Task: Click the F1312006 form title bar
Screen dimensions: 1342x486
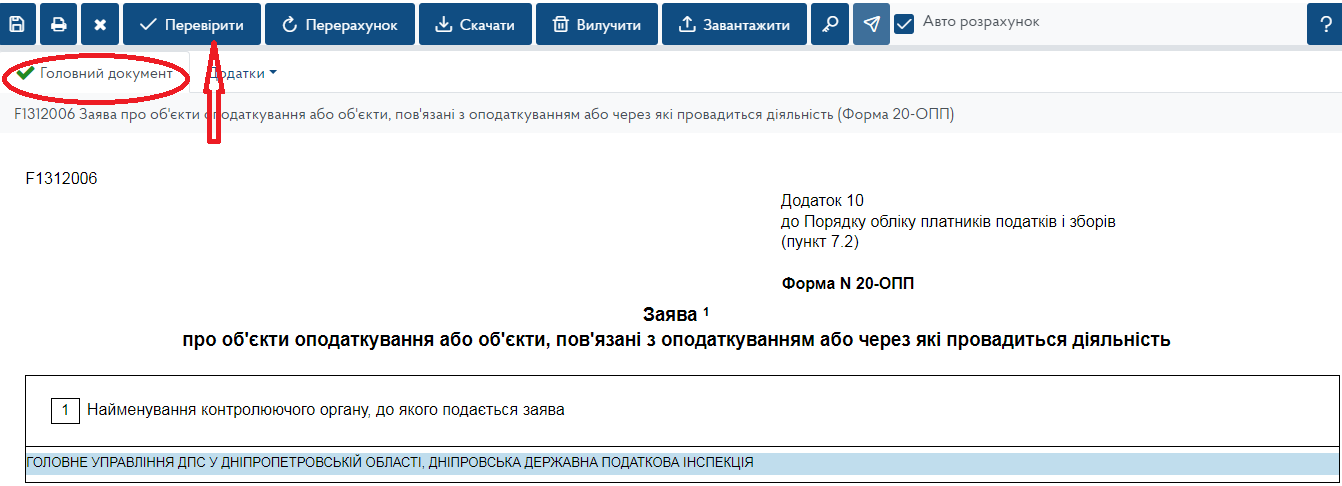Action: click(484, 115)
